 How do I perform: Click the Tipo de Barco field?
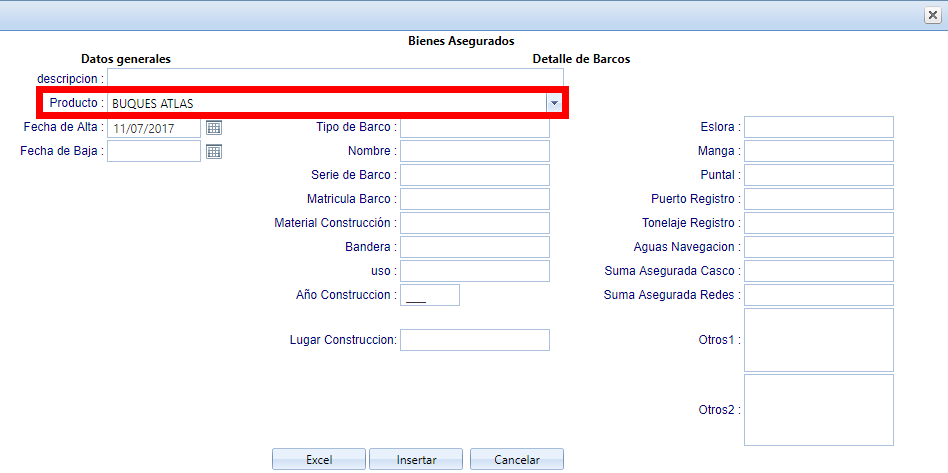tap(474, 127)
